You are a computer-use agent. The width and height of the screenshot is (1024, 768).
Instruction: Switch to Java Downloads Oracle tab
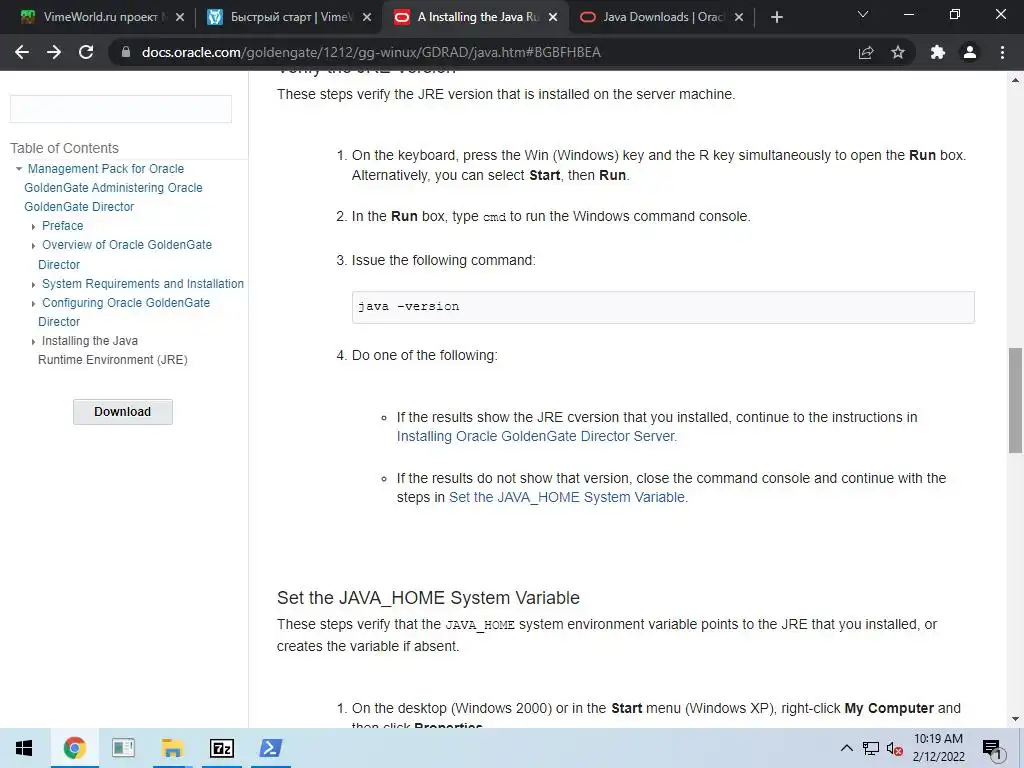(x=662, y=17)
